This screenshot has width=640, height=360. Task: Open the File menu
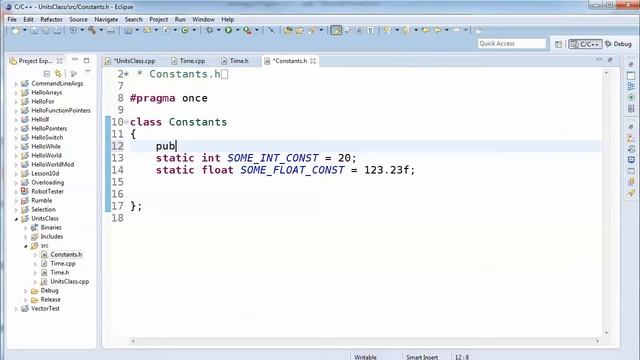pyautogui.click(x=12, y=19)
